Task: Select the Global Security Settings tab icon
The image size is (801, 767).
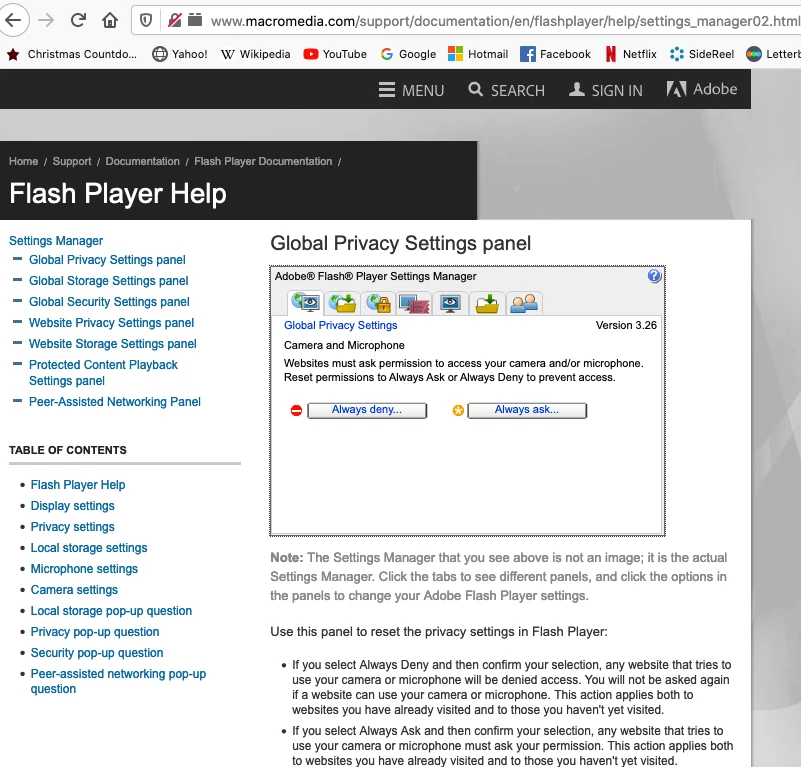Action: click(378, 303)
